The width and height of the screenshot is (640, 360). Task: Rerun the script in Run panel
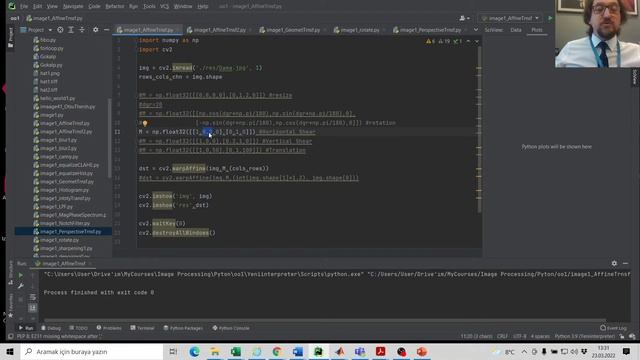21,275
